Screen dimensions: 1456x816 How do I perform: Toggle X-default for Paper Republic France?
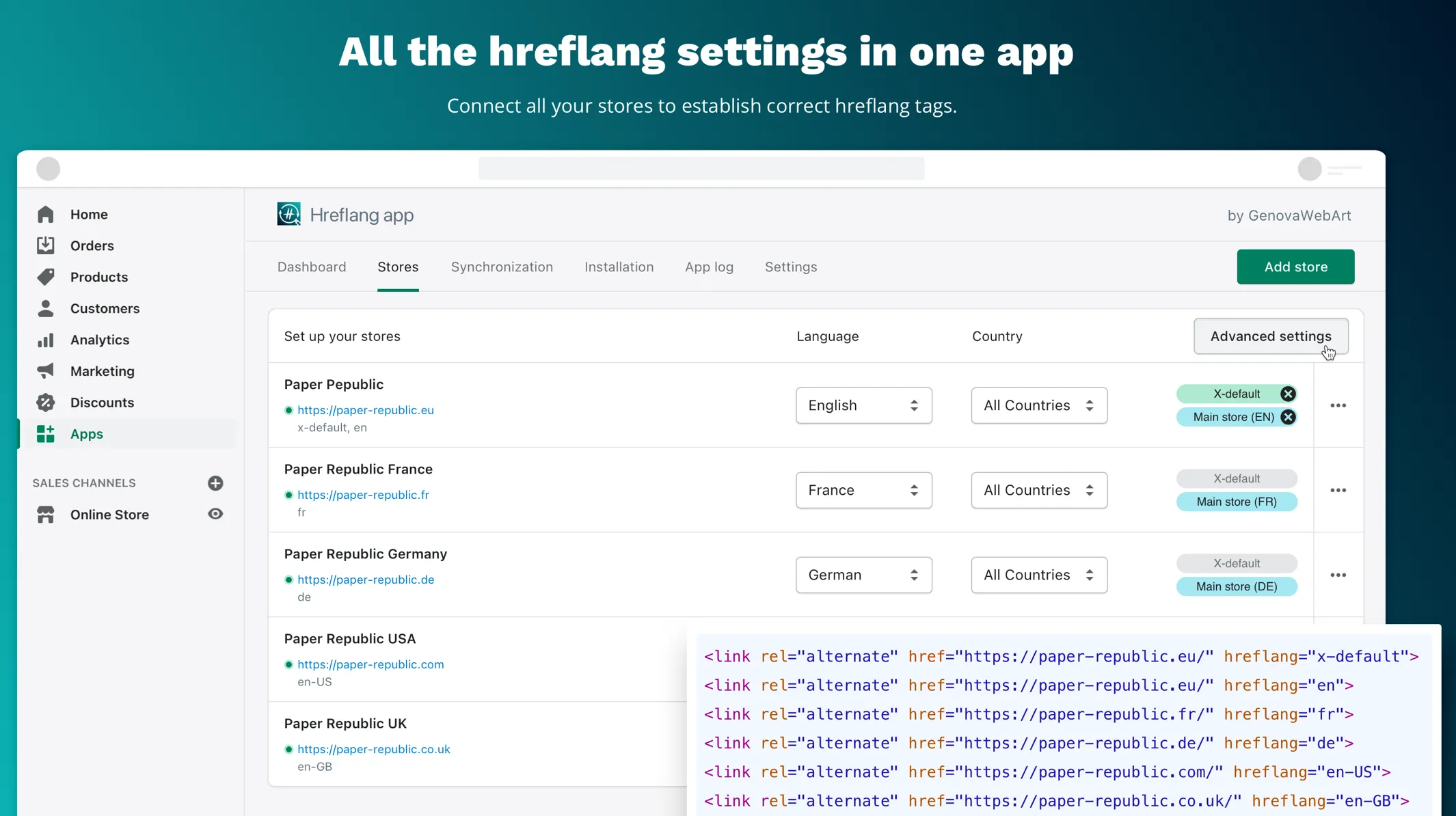(1237, 478)
